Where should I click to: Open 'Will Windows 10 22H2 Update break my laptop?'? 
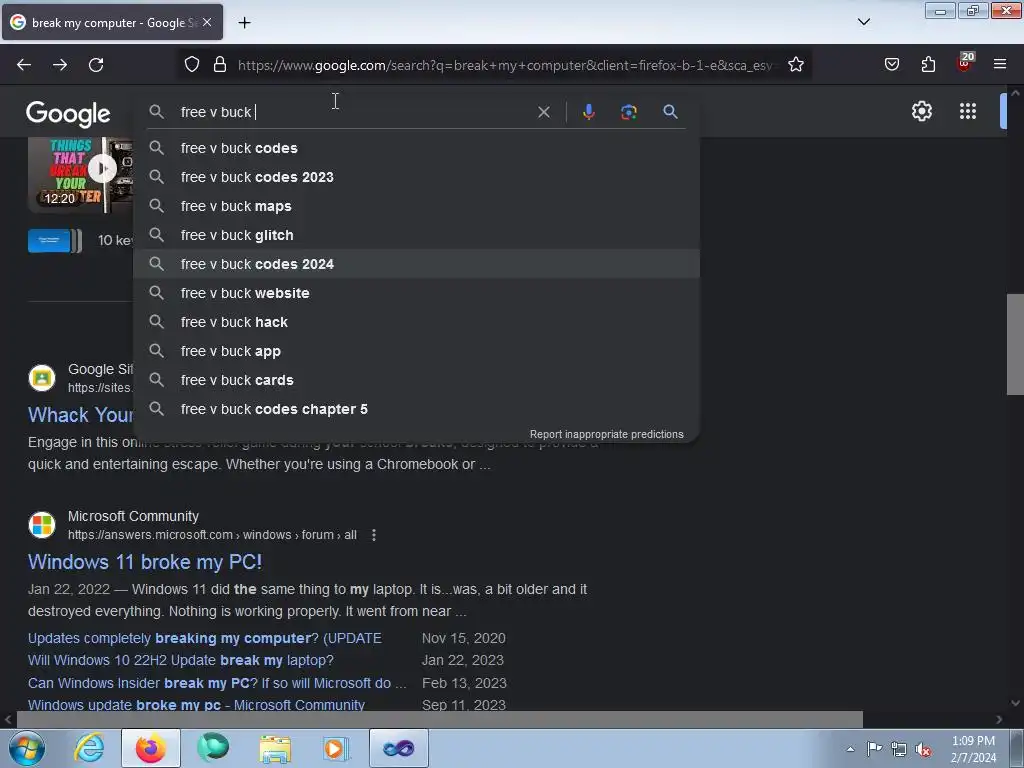point(181,660)
